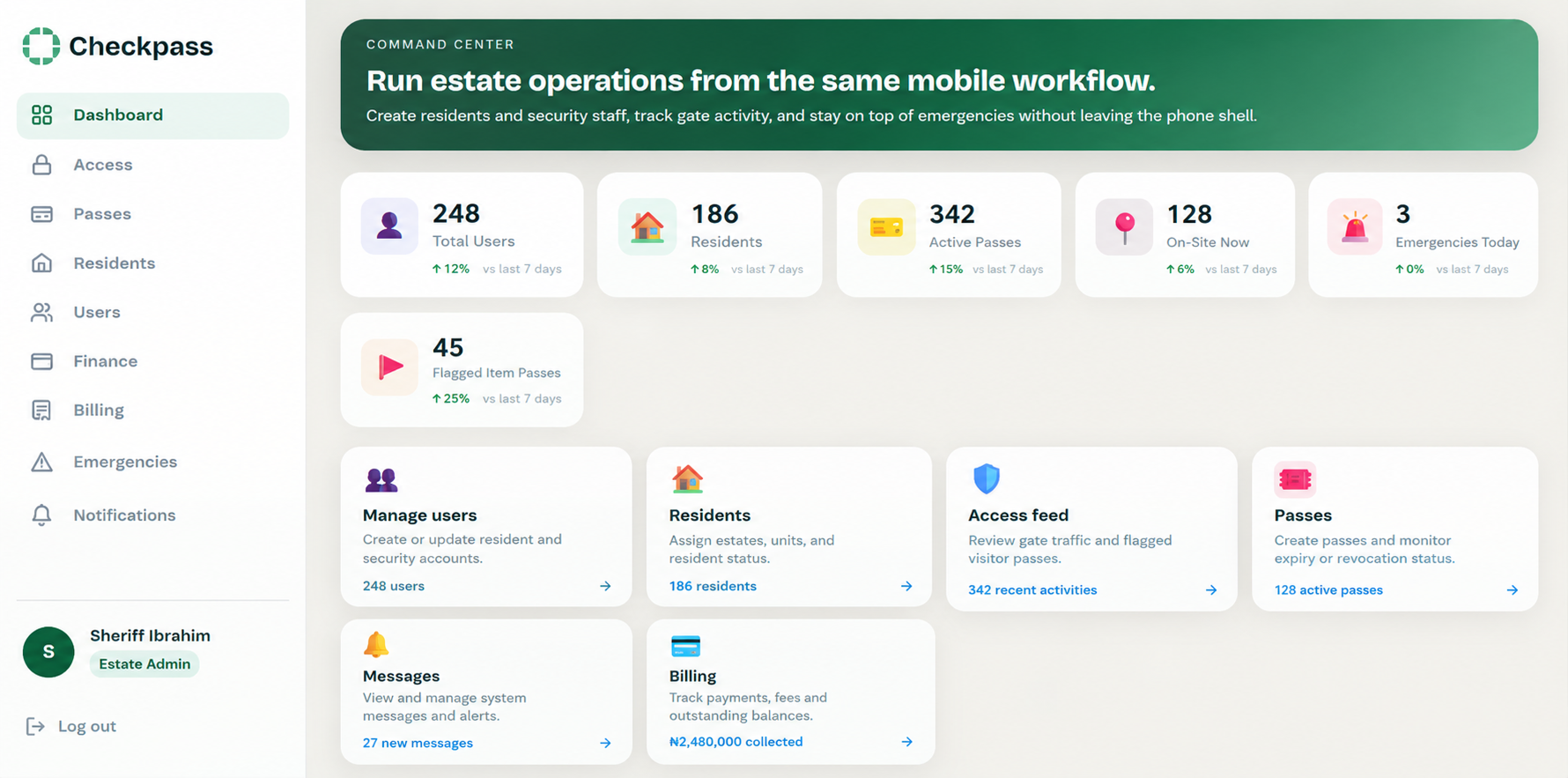
Task: Open the ₦2,480,000 collected link
Action: [736, 742]
